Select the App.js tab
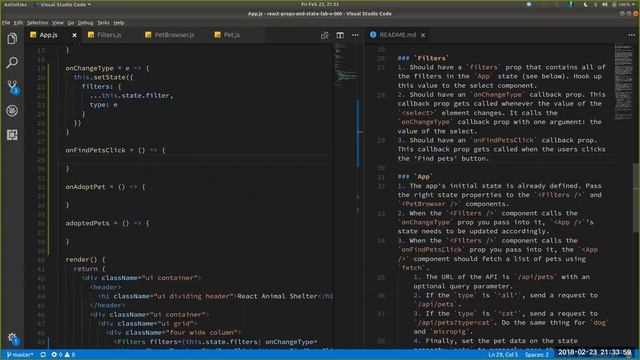This screenshot has width=640, height=360. pos(49,35)
